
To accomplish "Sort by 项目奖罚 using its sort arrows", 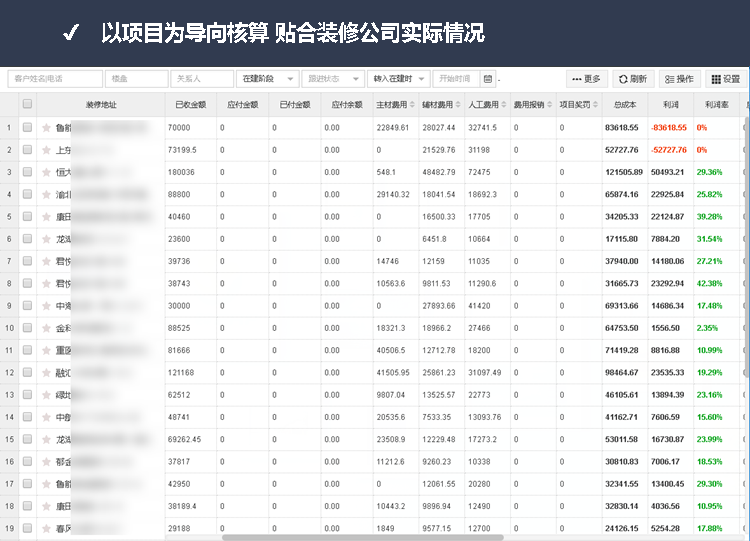I will tap(596, 104).
